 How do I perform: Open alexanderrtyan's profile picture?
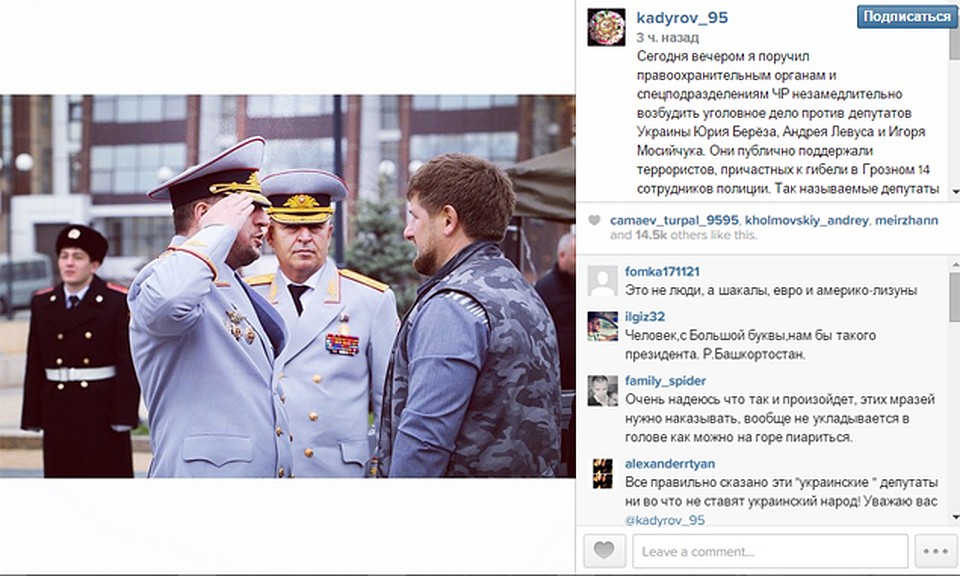[602, 473]
